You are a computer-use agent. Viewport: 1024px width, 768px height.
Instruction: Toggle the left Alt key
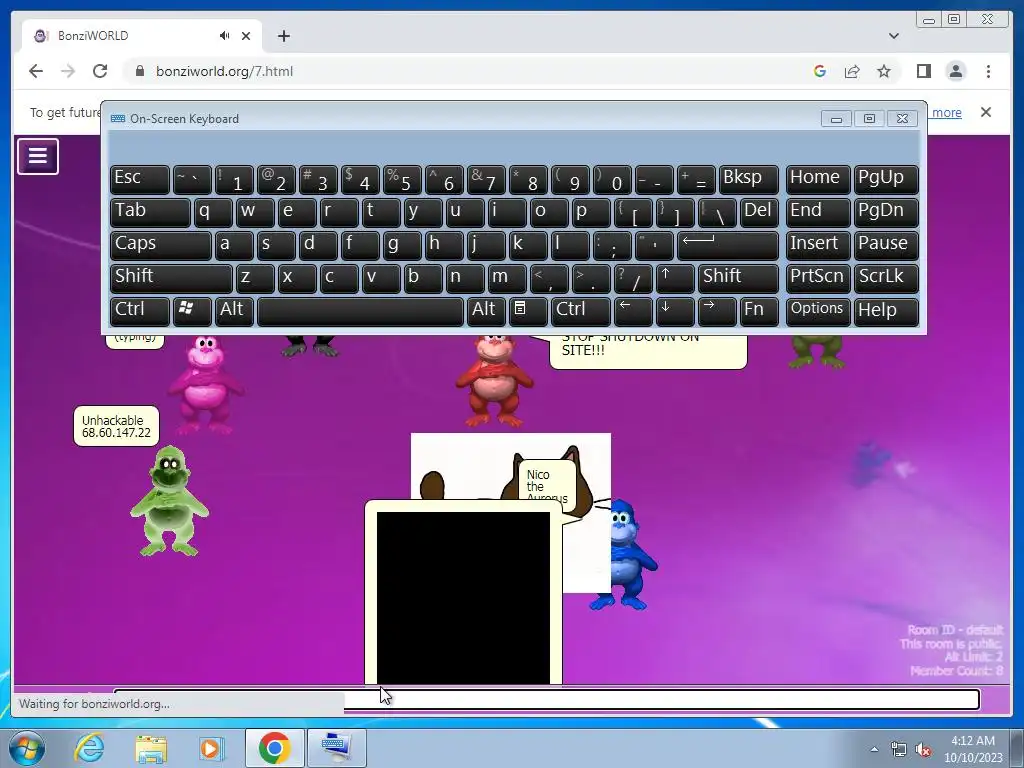[234, 311]
